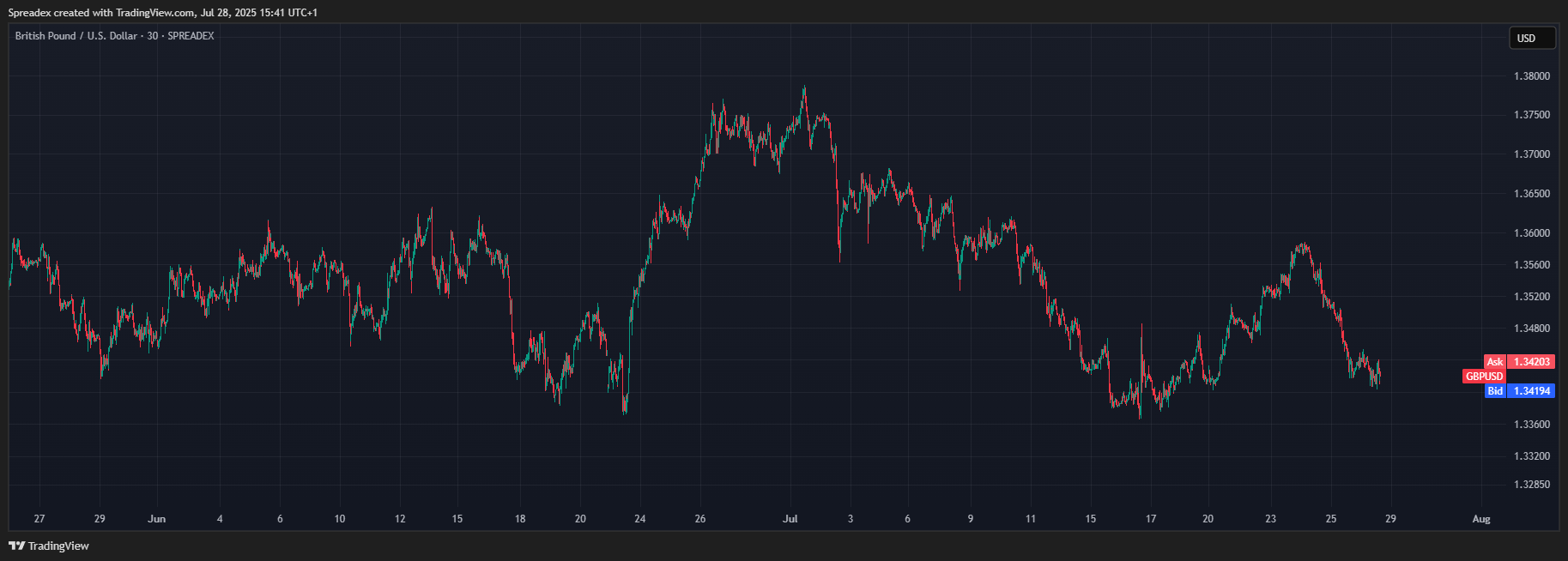Click the 1.34800 price axis label
This screenshot has height=561, width=1568.
coord(1532,329)
